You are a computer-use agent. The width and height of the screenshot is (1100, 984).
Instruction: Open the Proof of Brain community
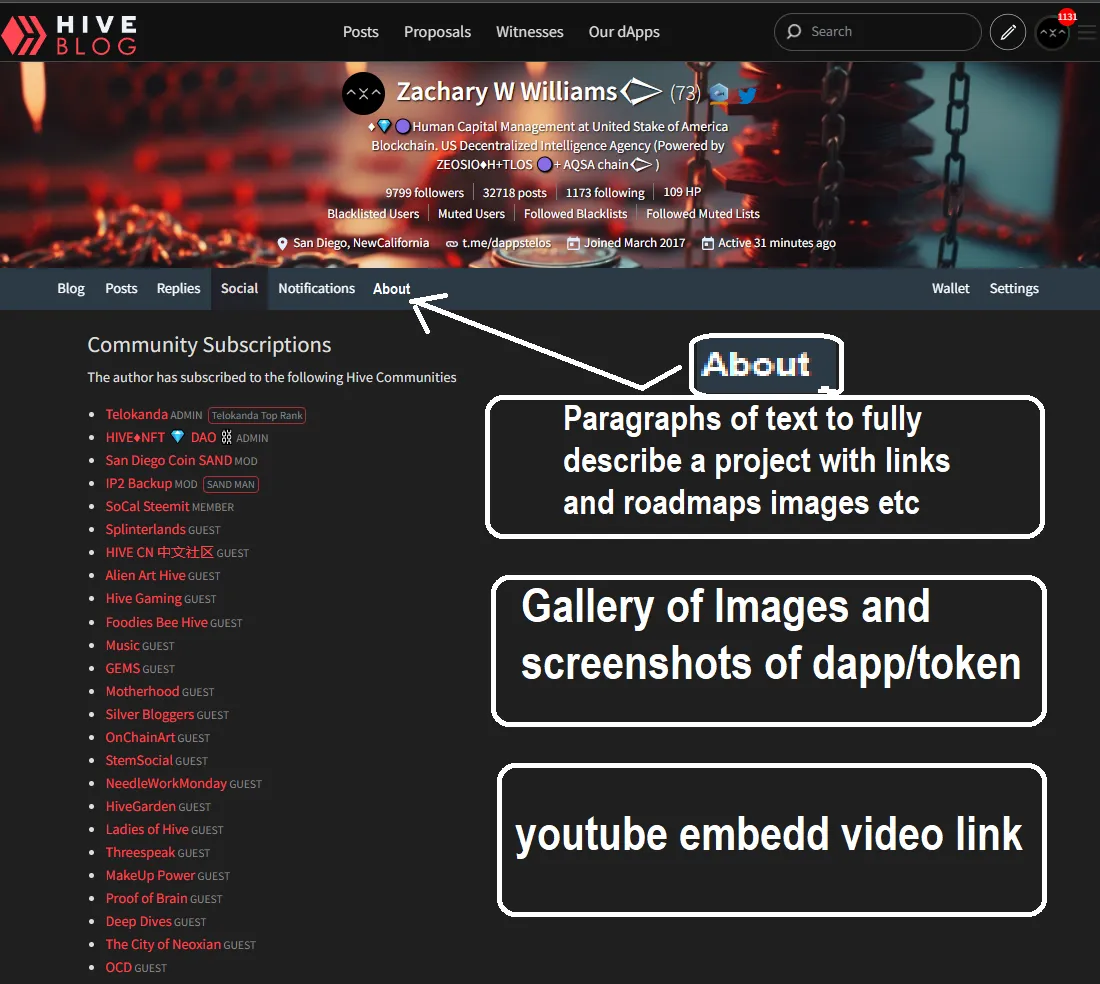pos(147,898)
